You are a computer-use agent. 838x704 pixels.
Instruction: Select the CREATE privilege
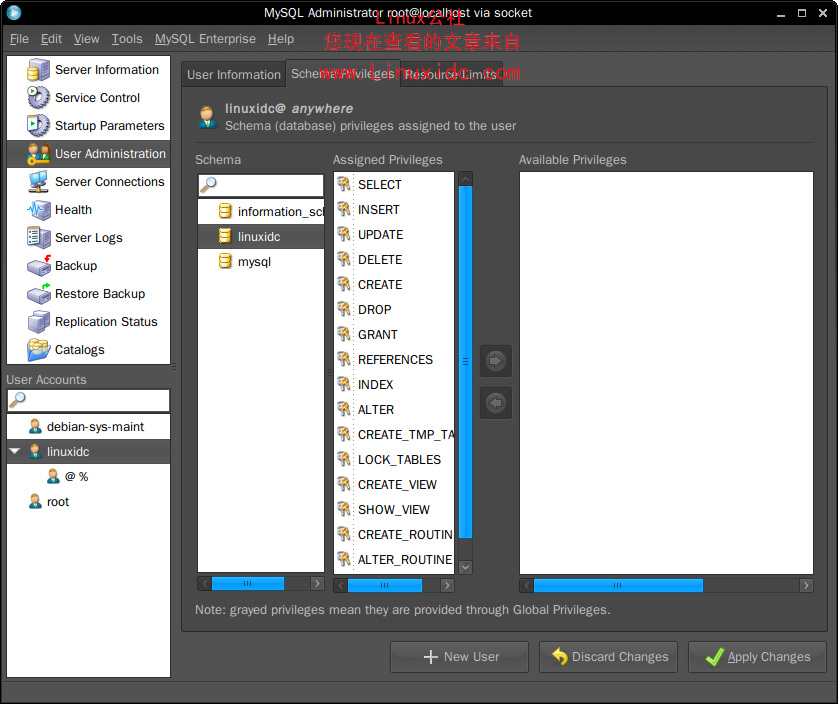(394, 285)
